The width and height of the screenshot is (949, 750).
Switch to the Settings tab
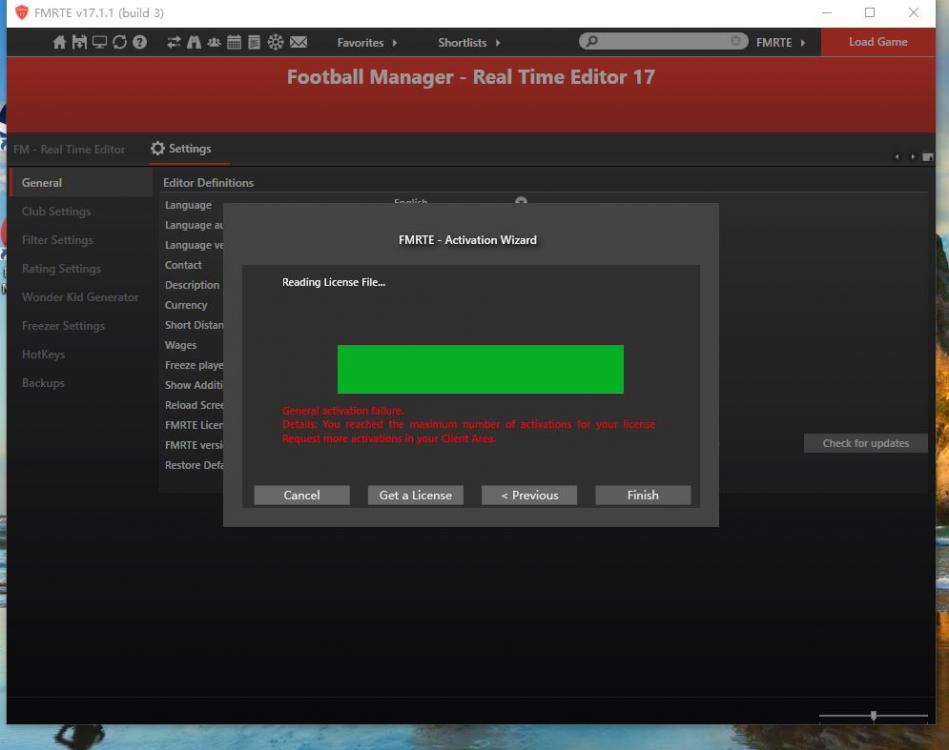coord(181,149)
